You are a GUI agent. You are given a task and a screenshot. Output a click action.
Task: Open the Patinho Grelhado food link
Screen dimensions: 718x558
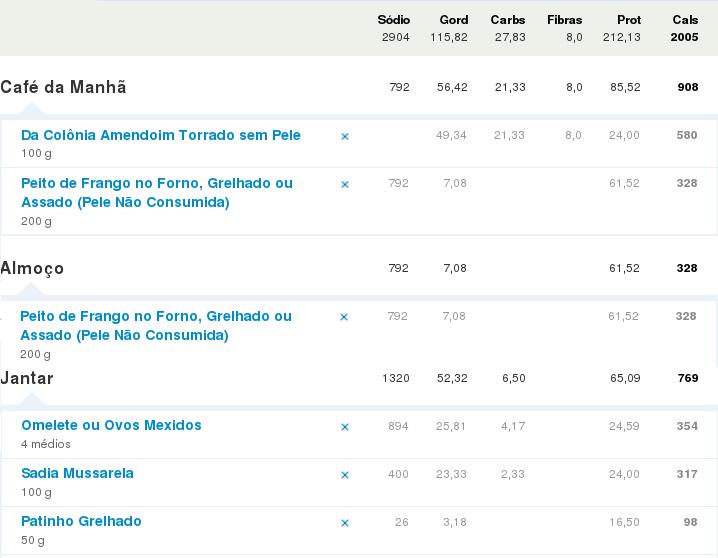[81, 521]
